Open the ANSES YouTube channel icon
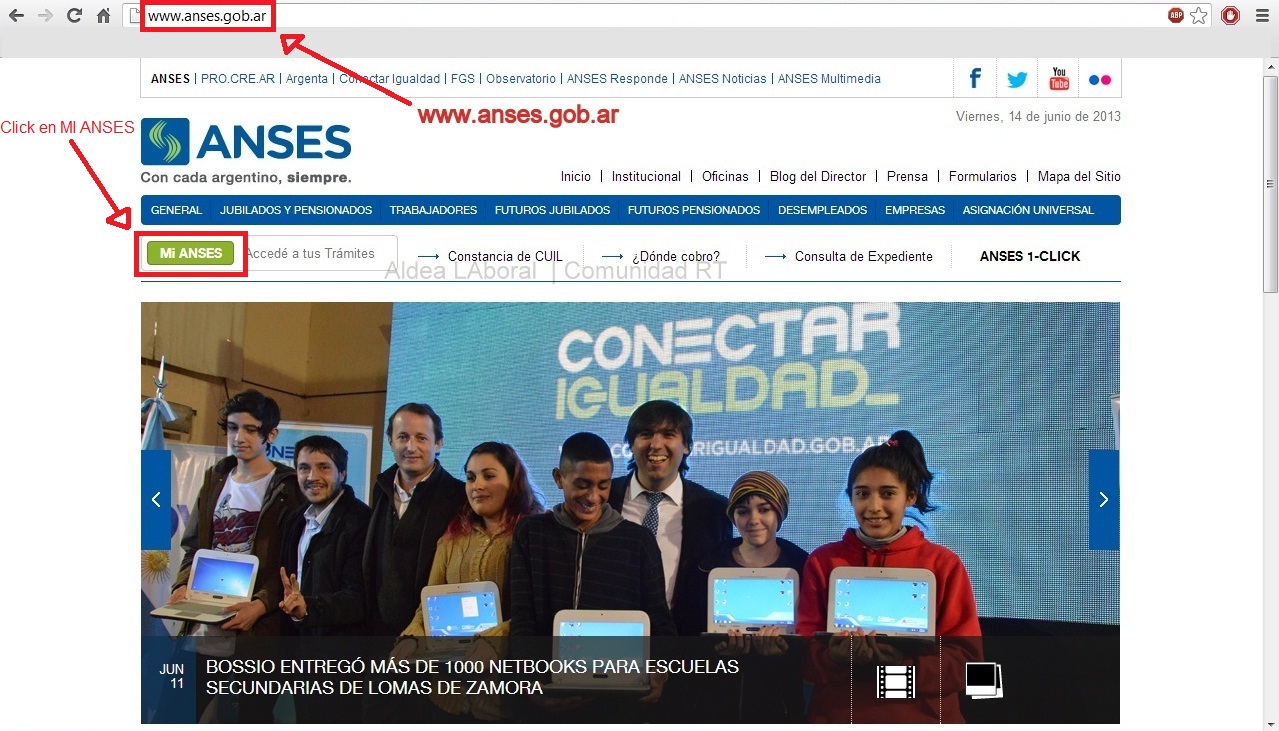The image size is (1279, 731). (1059, 79)
